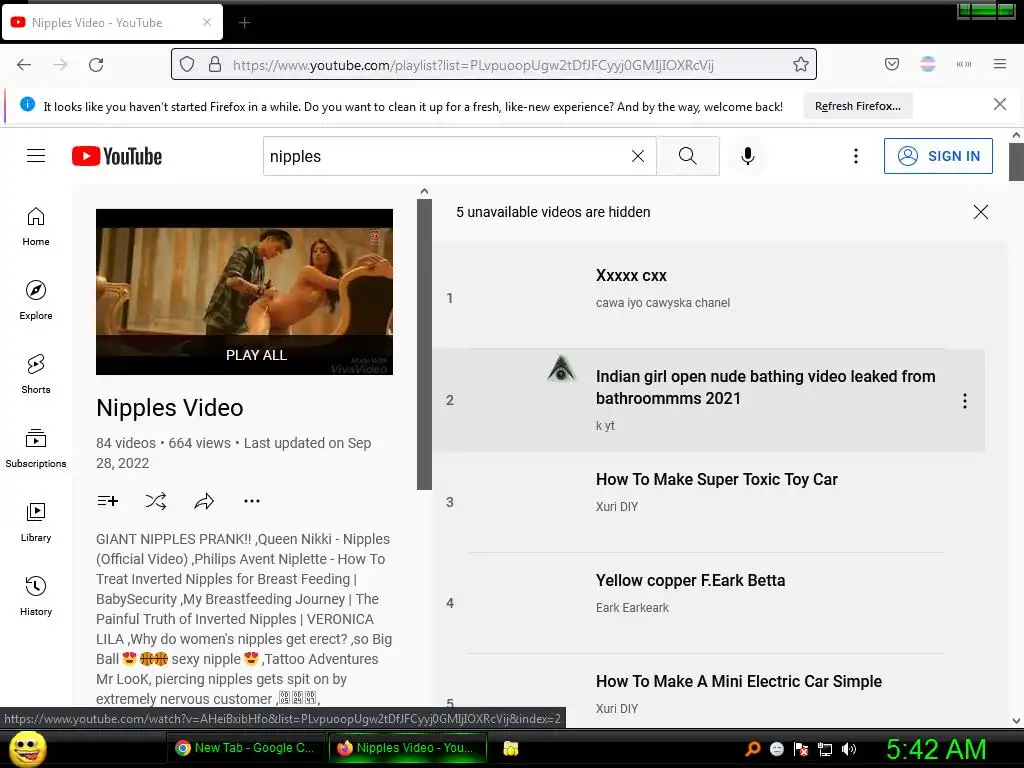Click the SIGN IN button

(938, 156)
